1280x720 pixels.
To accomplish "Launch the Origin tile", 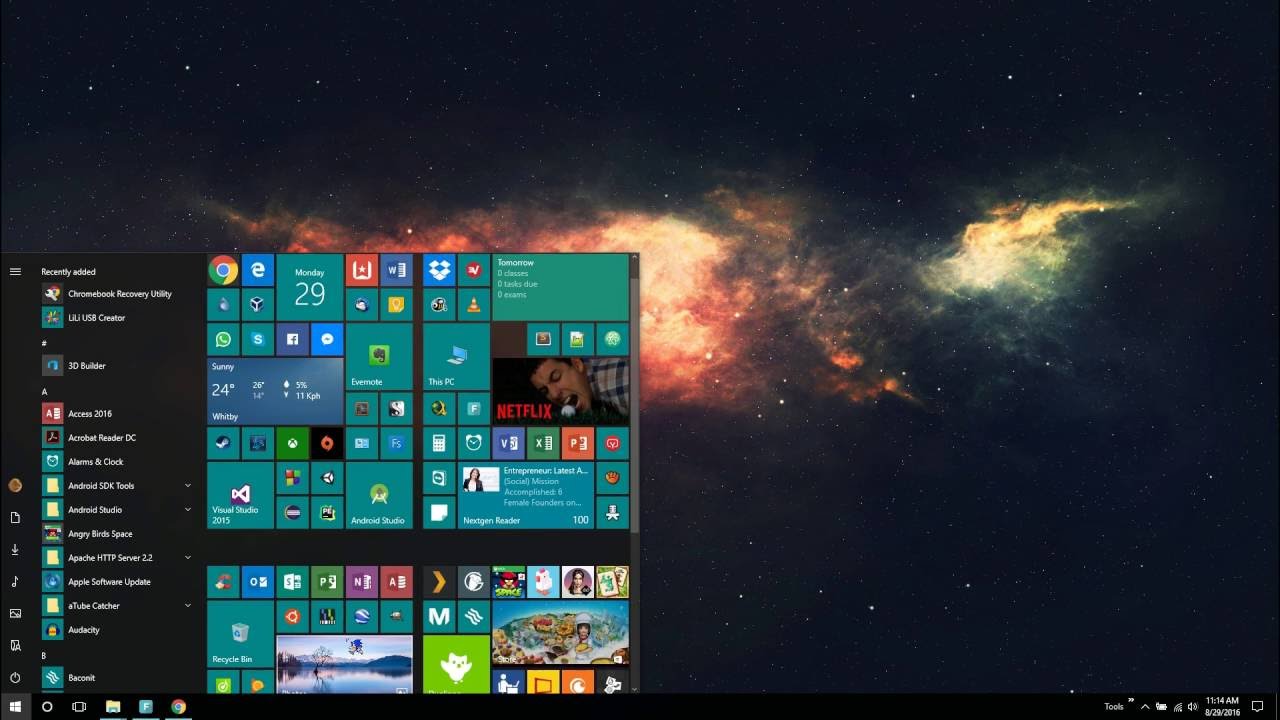I will 327,443.
